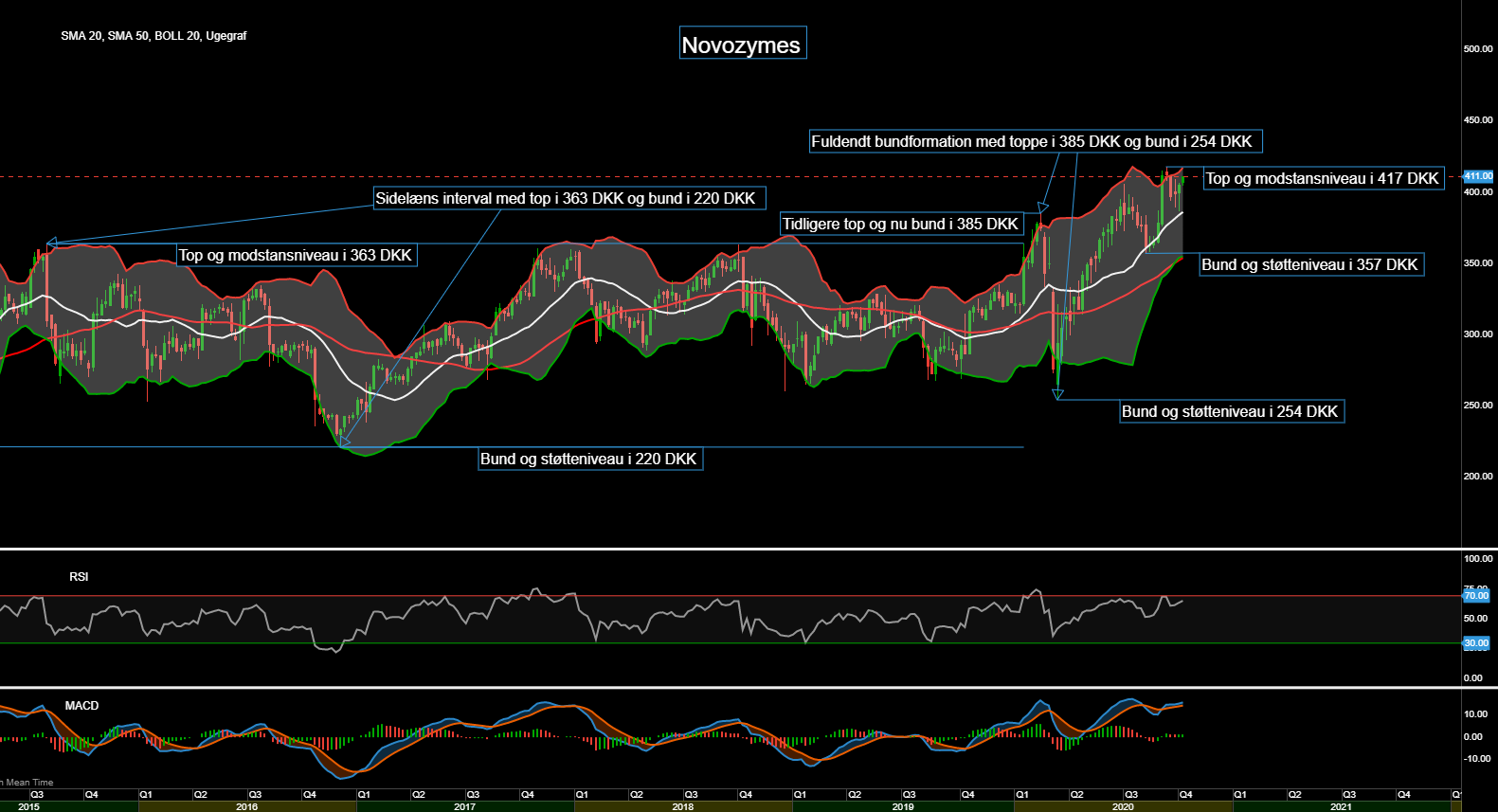Click the 2021 year on the time axis
This screenshot has width=1498, height=812.
click(1341, 807)
